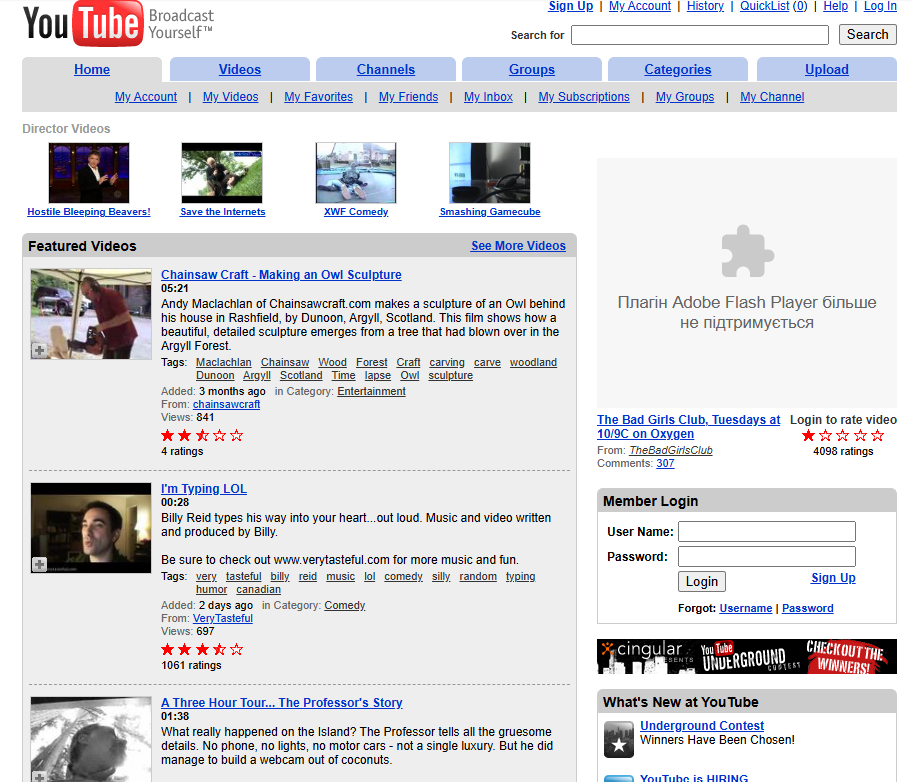Open Underground Contest news link
The width and height of the screenshot is (912, 782).
pyautogui.click(x=701, y=726)
